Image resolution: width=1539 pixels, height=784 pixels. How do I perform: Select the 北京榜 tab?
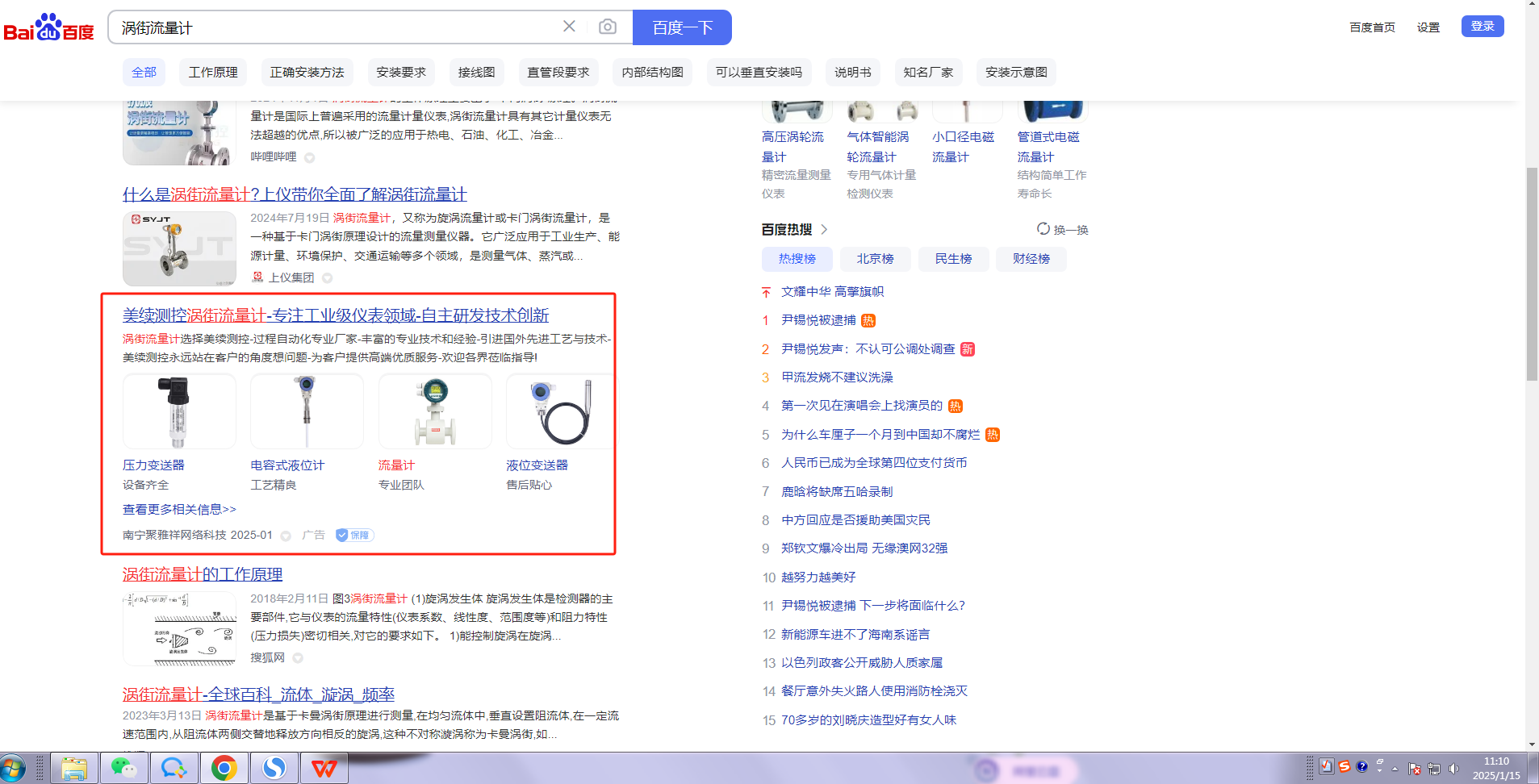tap(875, 259)
